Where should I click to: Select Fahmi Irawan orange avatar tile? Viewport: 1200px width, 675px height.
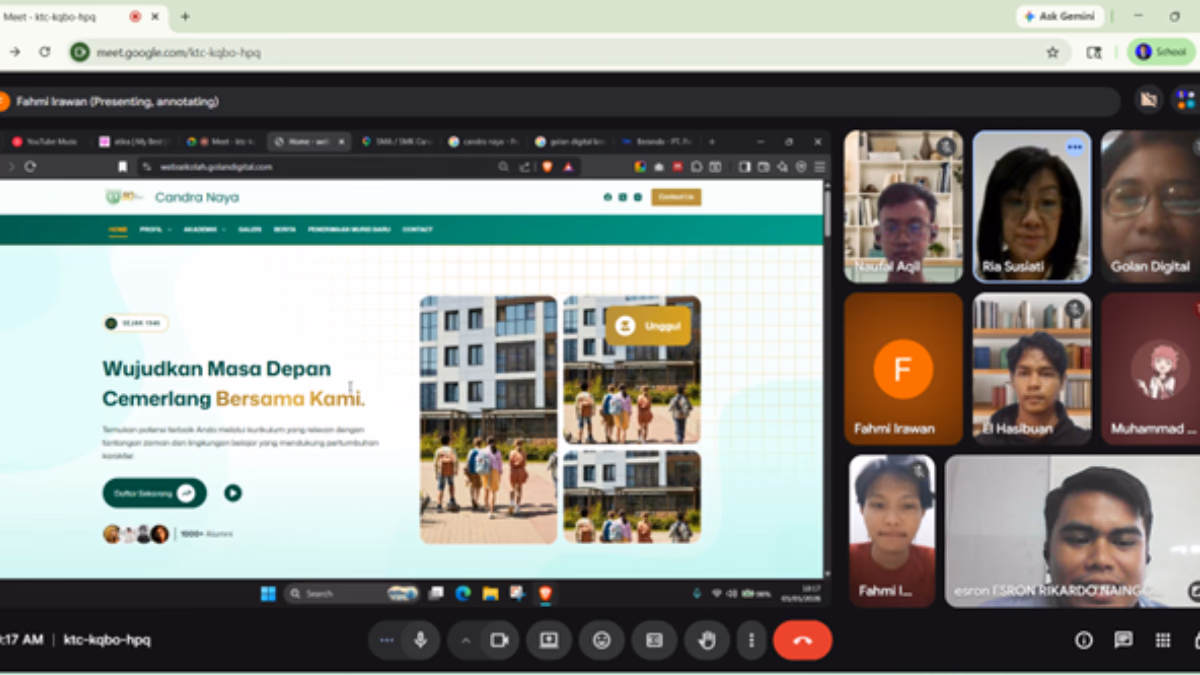click(x=903, y=369)
